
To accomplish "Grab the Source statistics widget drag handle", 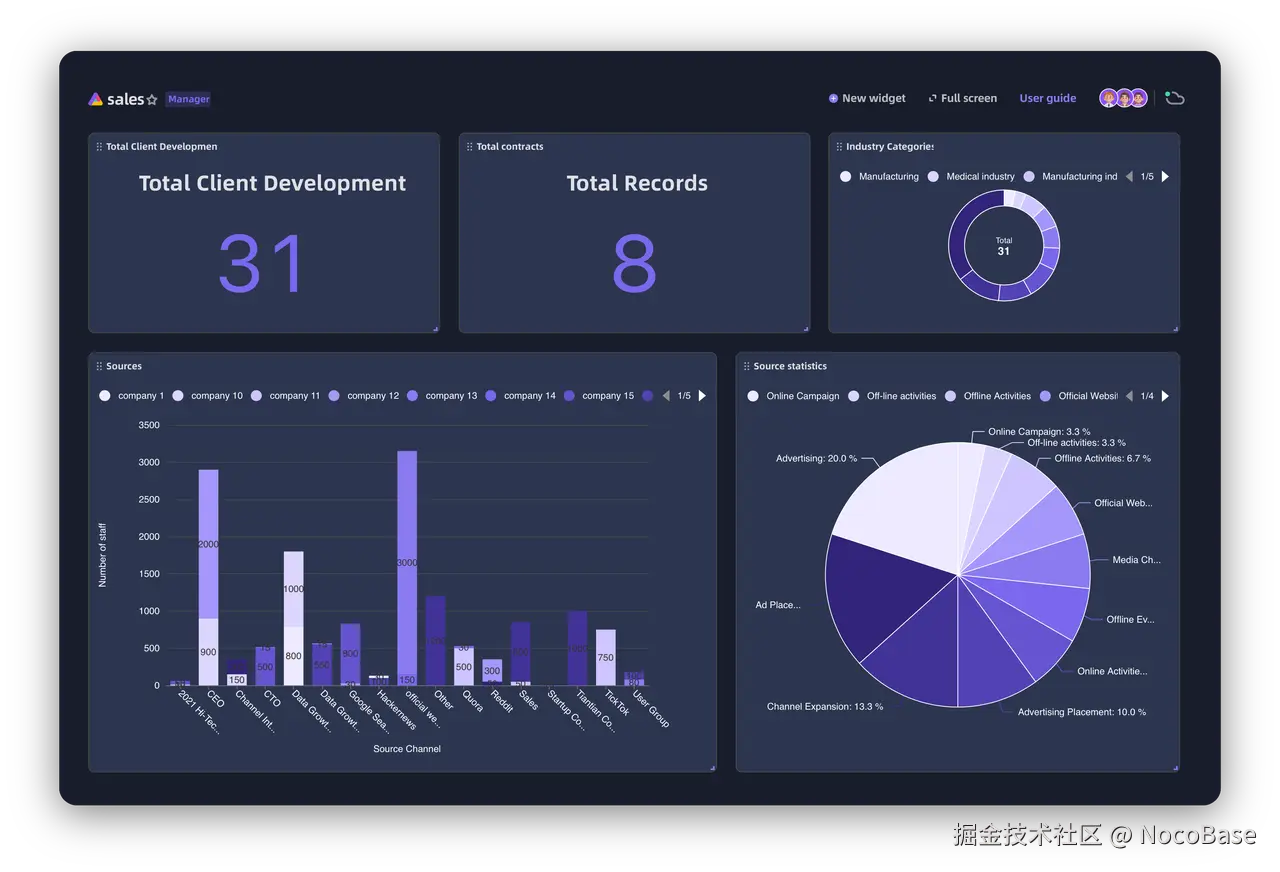I will 746,366.
